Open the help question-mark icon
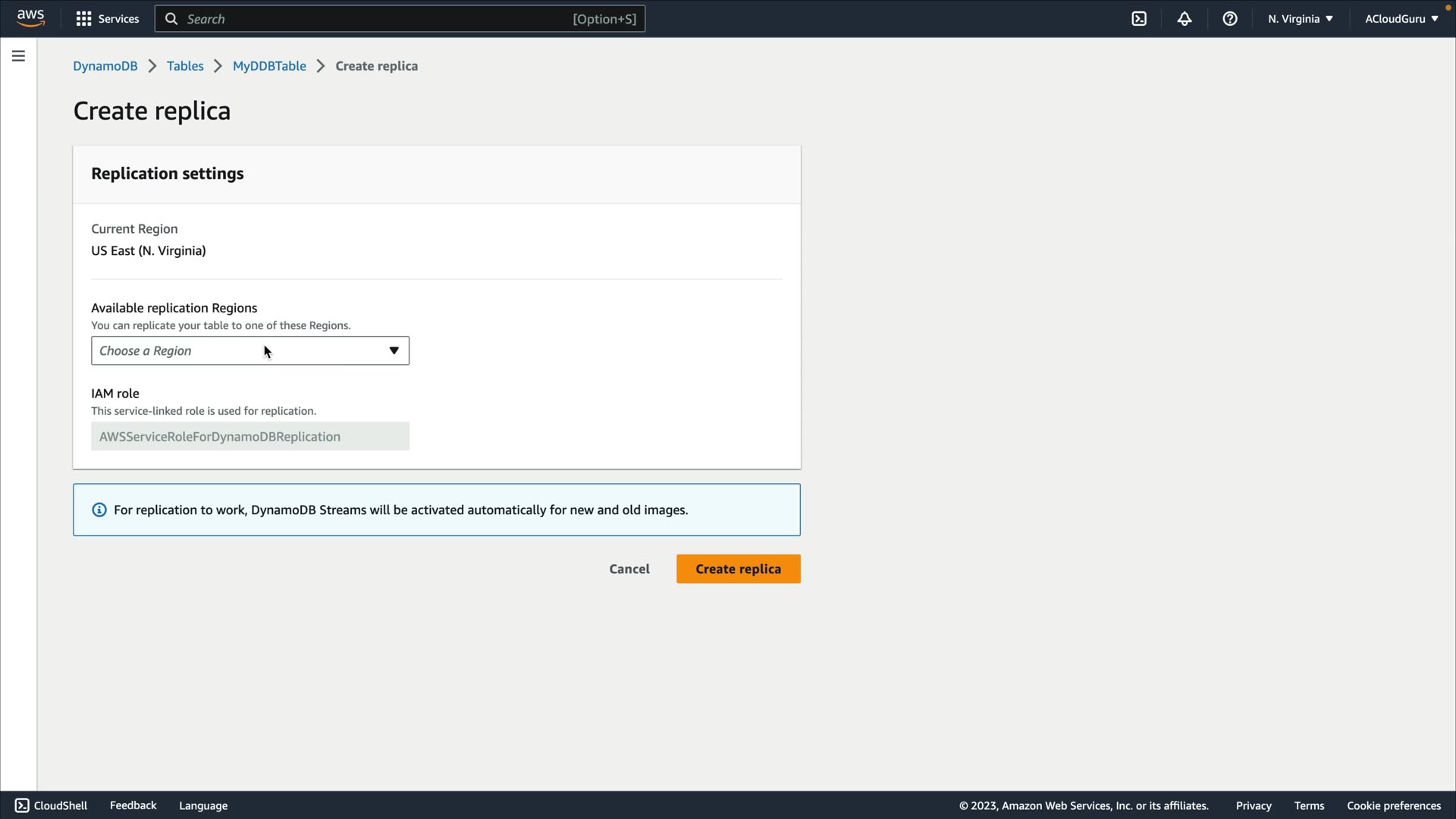1456x819 pixels. tap(1230, 19)
